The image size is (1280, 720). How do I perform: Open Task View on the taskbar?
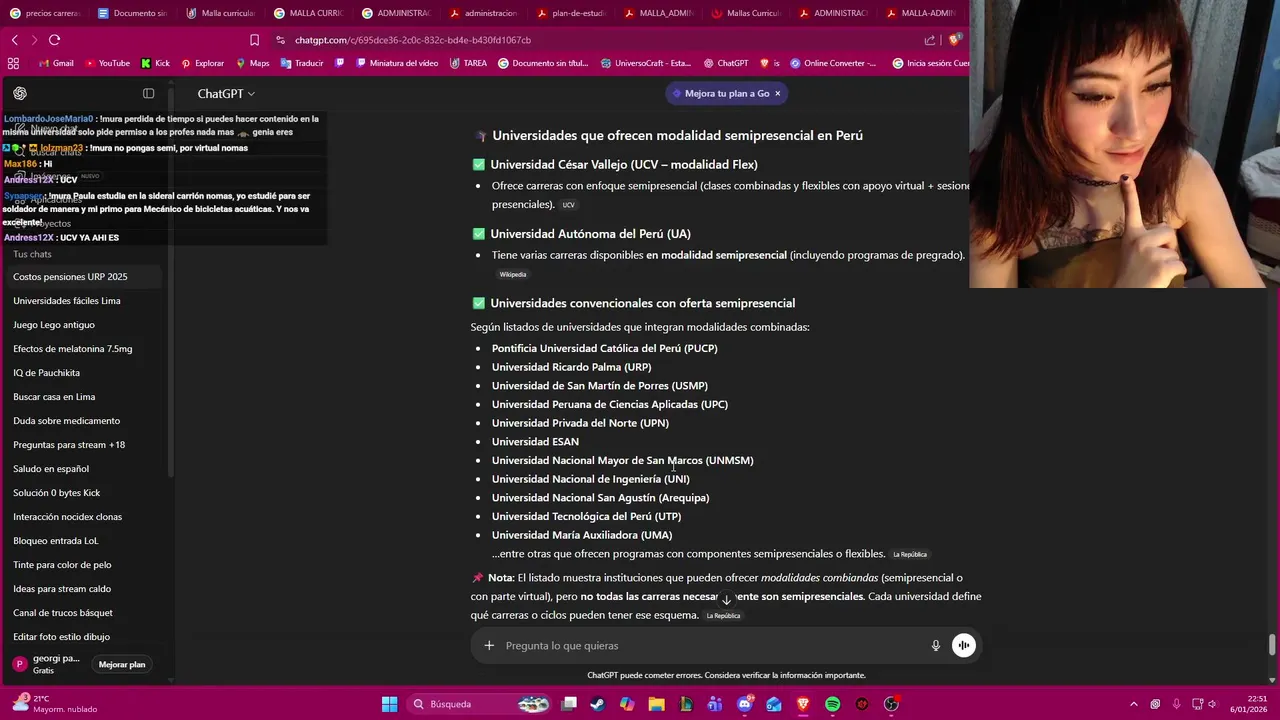[568, 704]
